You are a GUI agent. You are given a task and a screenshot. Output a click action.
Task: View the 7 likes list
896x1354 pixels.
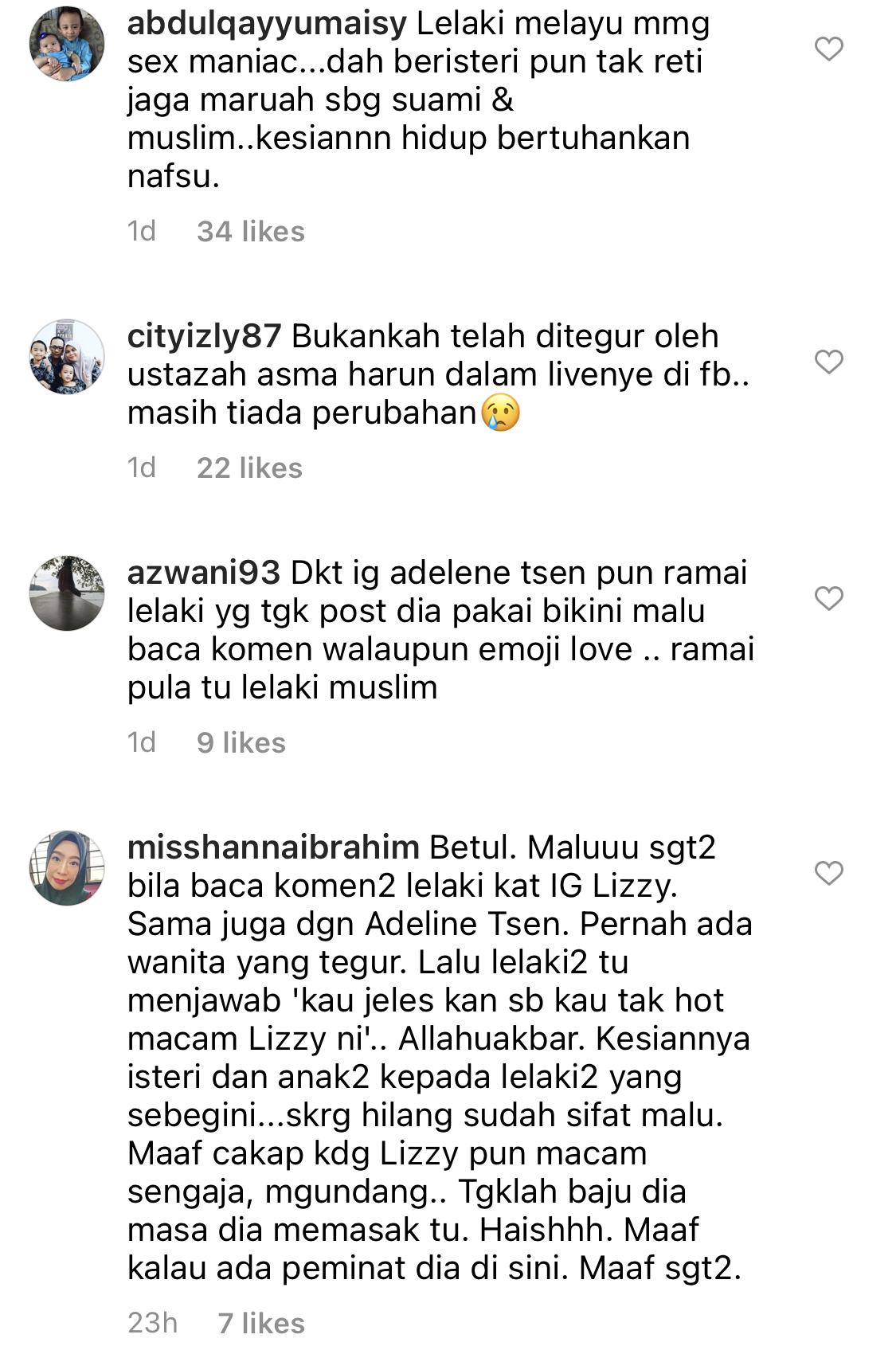point(261,1324)
